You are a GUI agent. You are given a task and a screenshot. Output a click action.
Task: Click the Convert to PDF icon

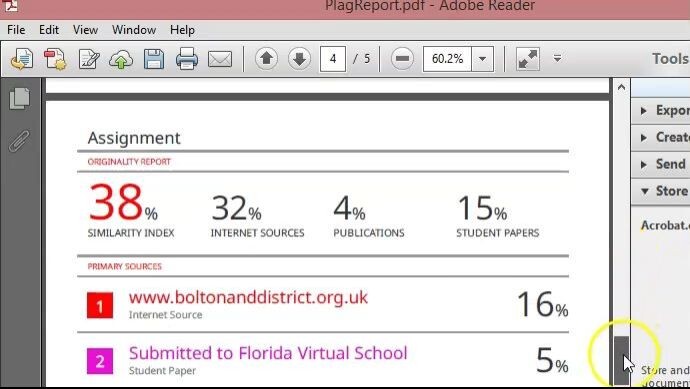(55, 59)
